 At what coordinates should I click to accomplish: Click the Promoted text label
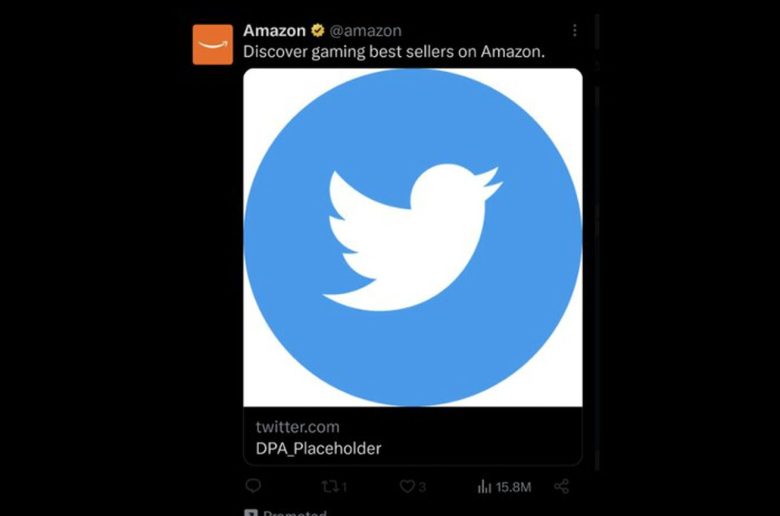[x=294, y=513]
